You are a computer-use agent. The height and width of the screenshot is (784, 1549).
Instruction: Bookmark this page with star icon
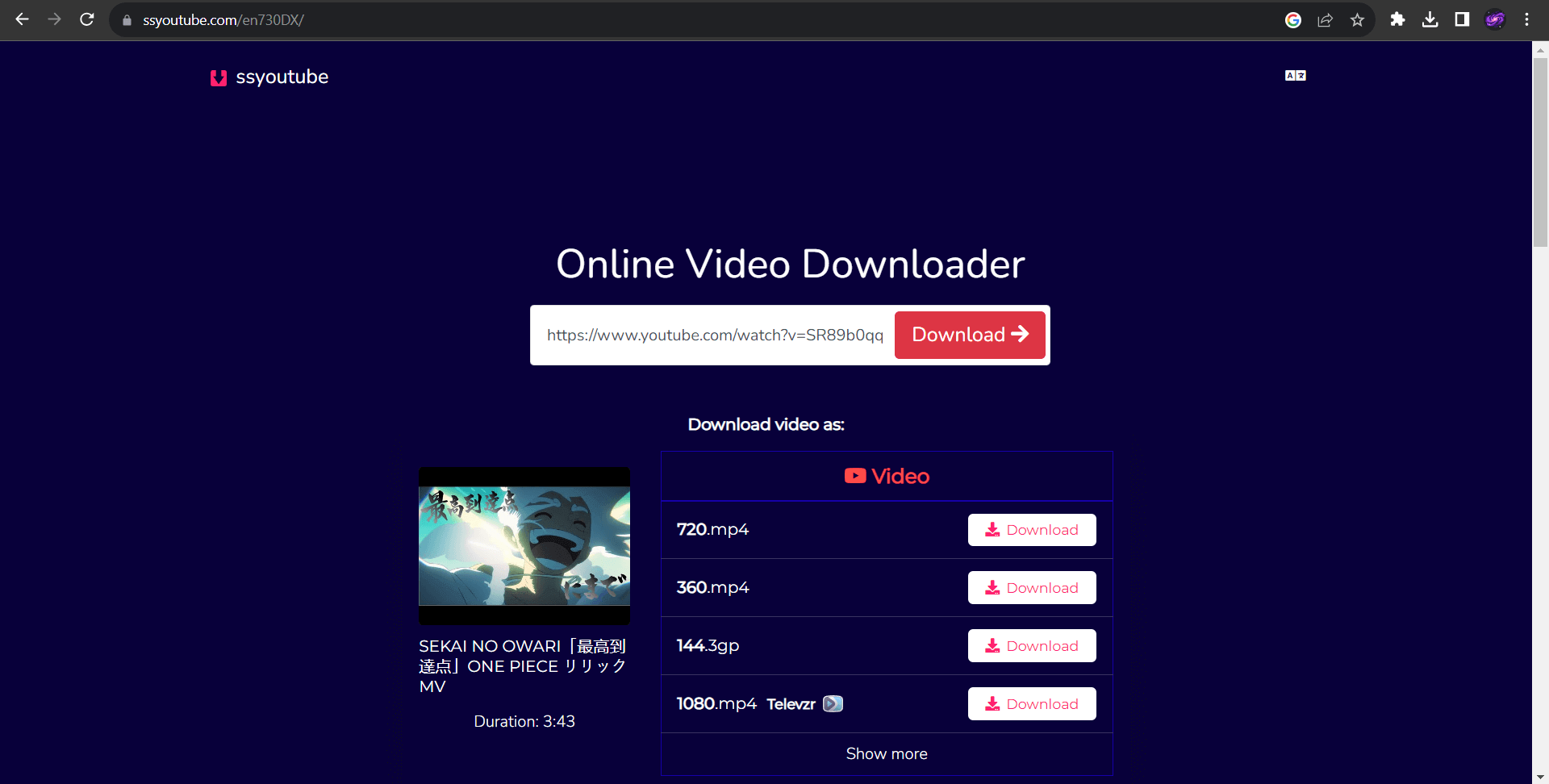(1357, 20)
